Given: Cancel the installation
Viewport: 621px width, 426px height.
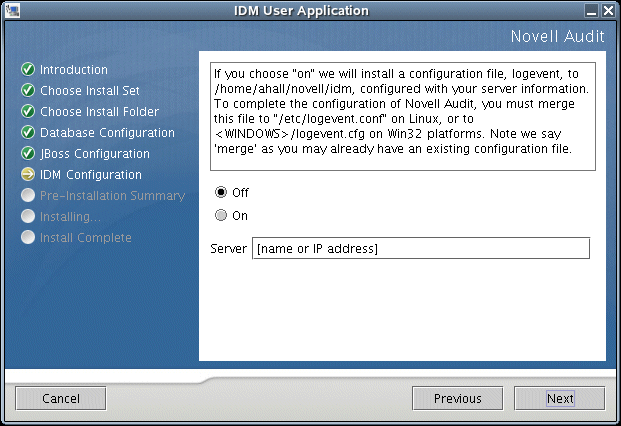Looking at the screenshot, I should click(x=61, y=398).
